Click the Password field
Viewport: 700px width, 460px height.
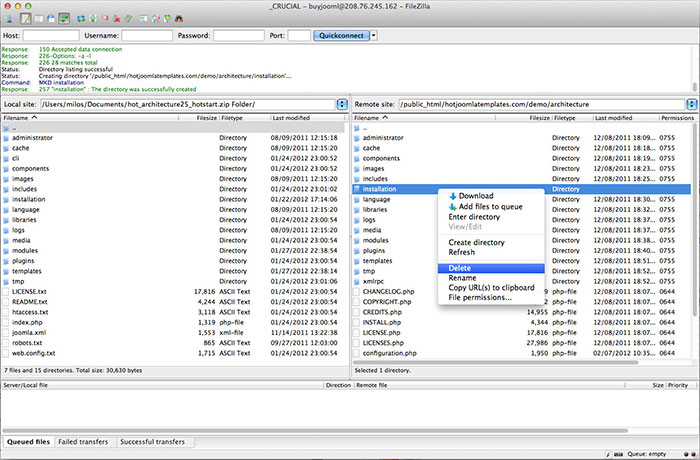pyautogui.click(x=239, y=35)
